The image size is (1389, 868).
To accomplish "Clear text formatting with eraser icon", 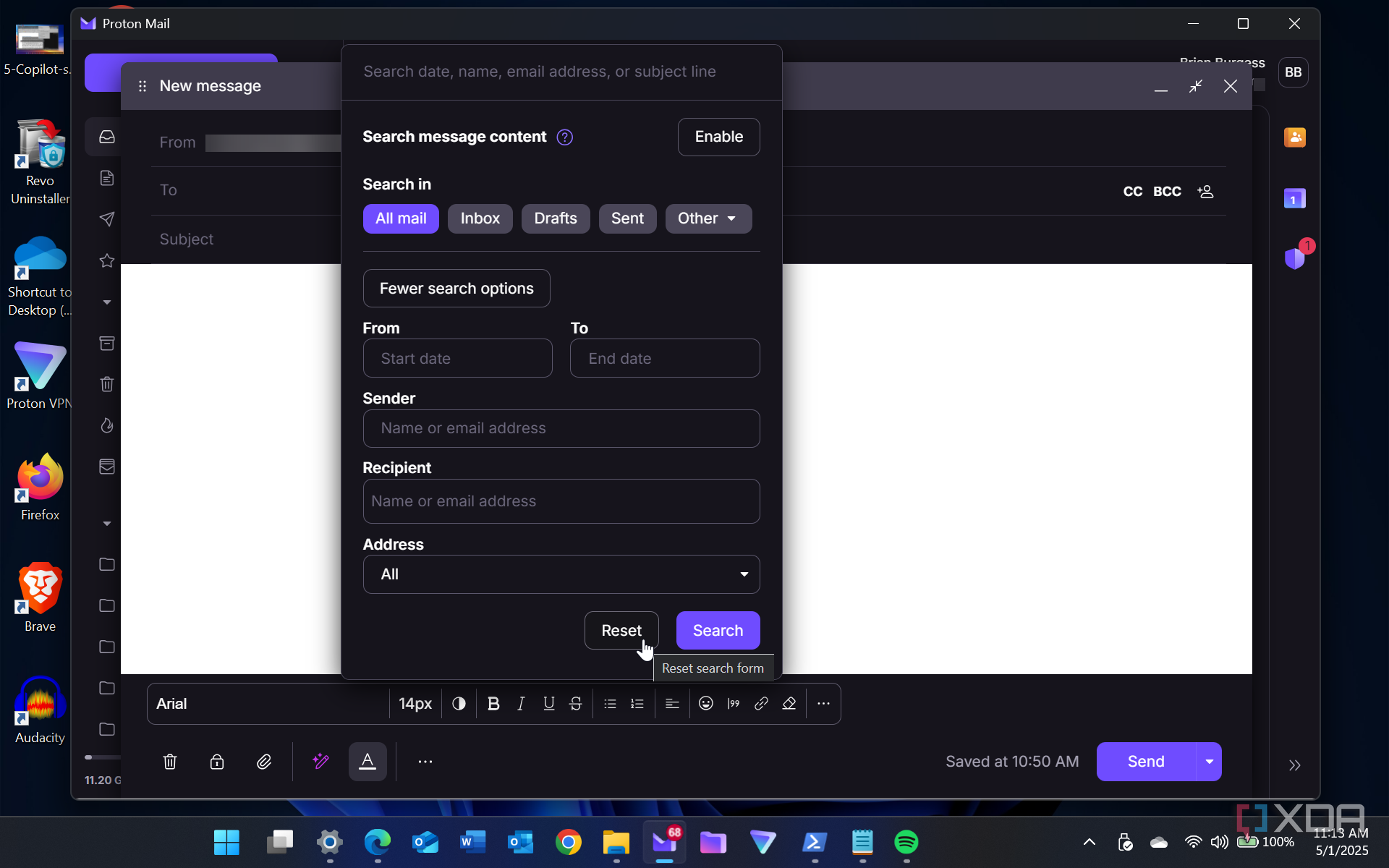I will 789,704.
